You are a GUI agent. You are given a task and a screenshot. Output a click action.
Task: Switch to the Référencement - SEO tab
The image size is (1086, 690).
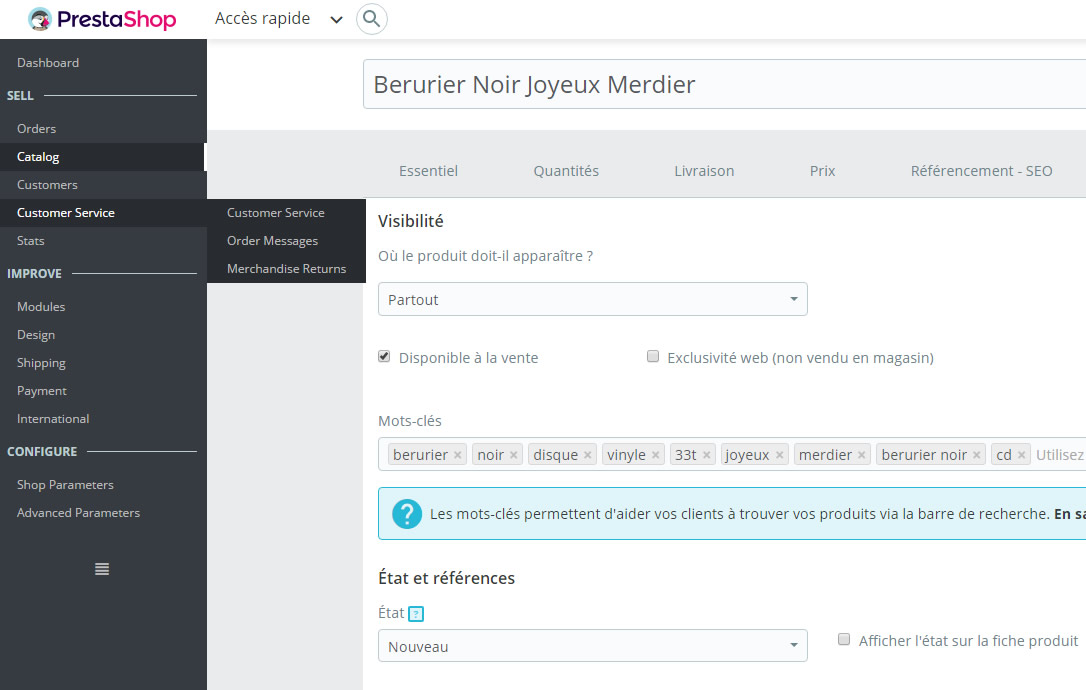[x=981, y=171]
